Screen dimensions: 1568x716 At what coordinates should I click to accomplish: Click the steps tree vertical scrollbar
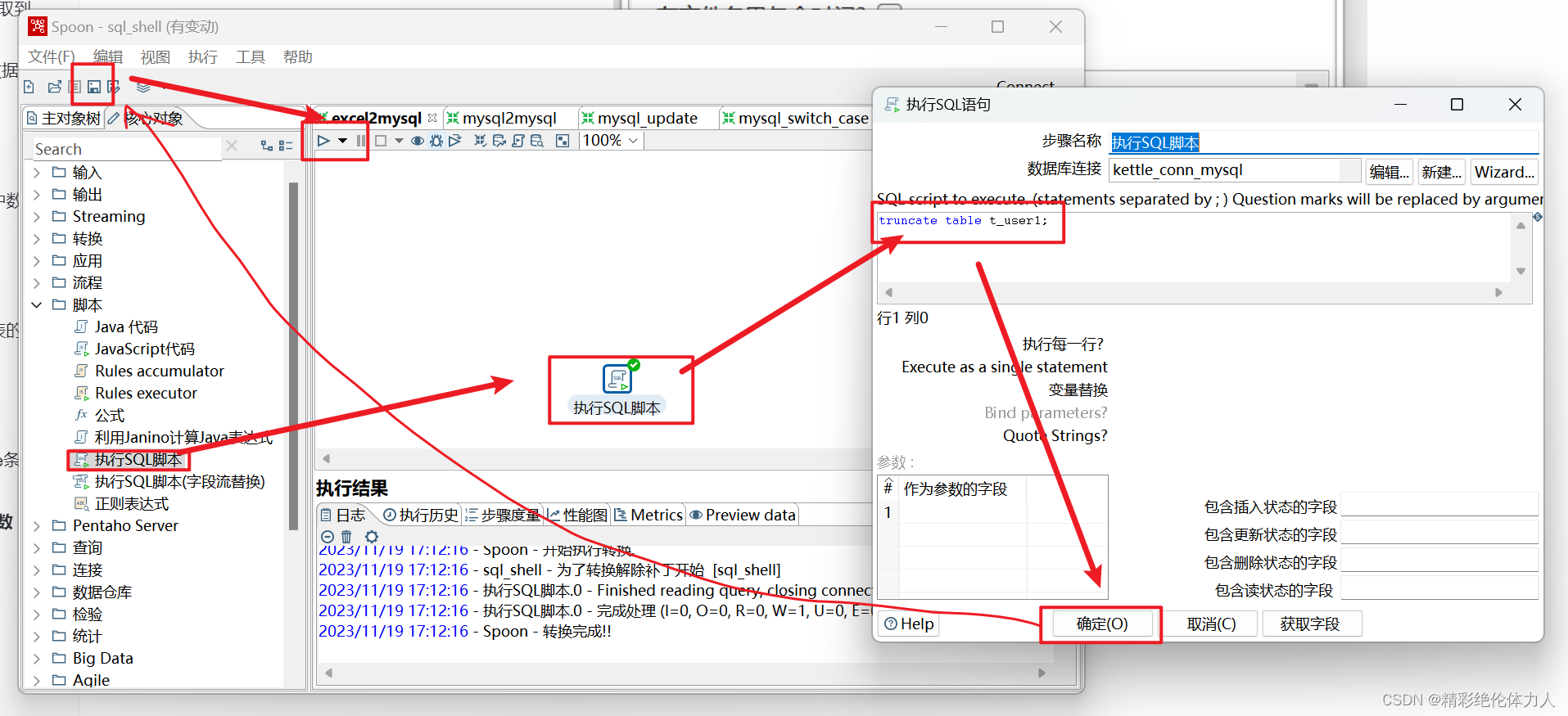(x=293, y=356)
